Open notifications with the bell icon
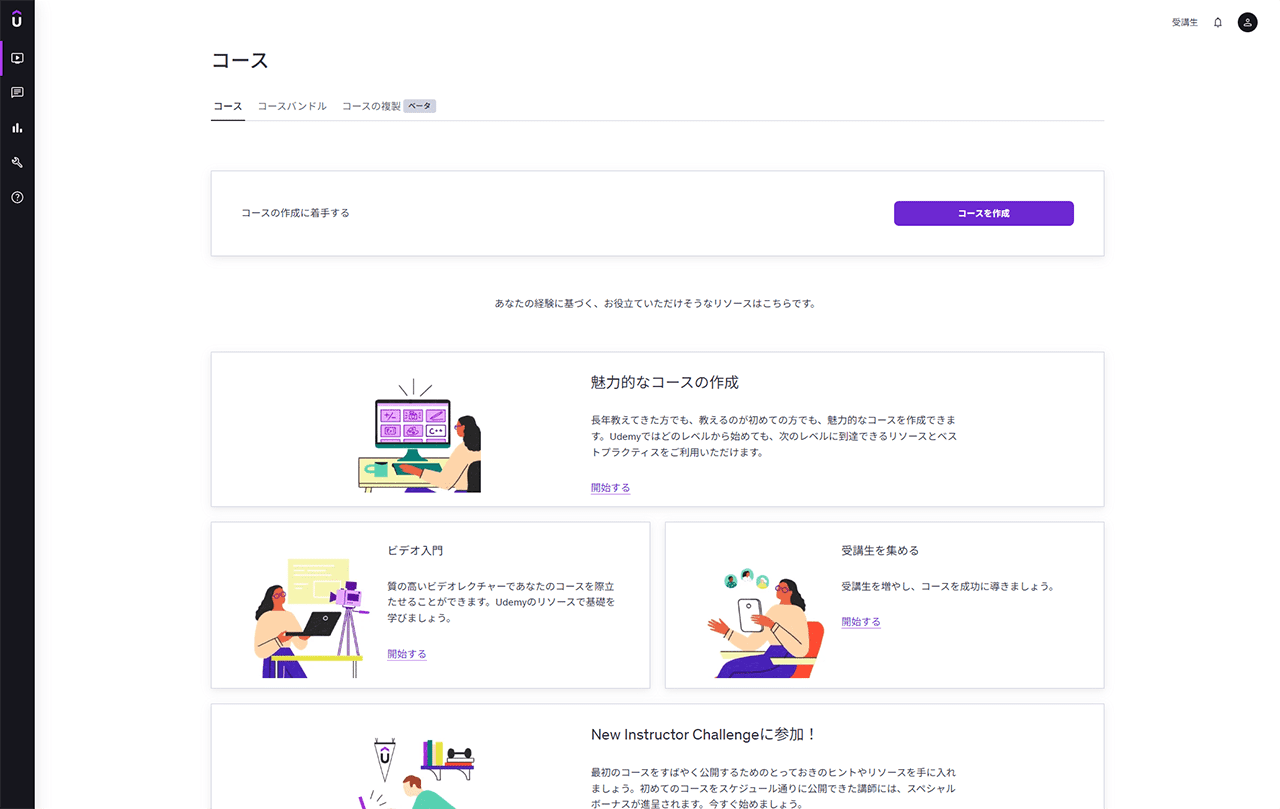The height and width of the screenshot is (809, 1280). pos(1217,22)
